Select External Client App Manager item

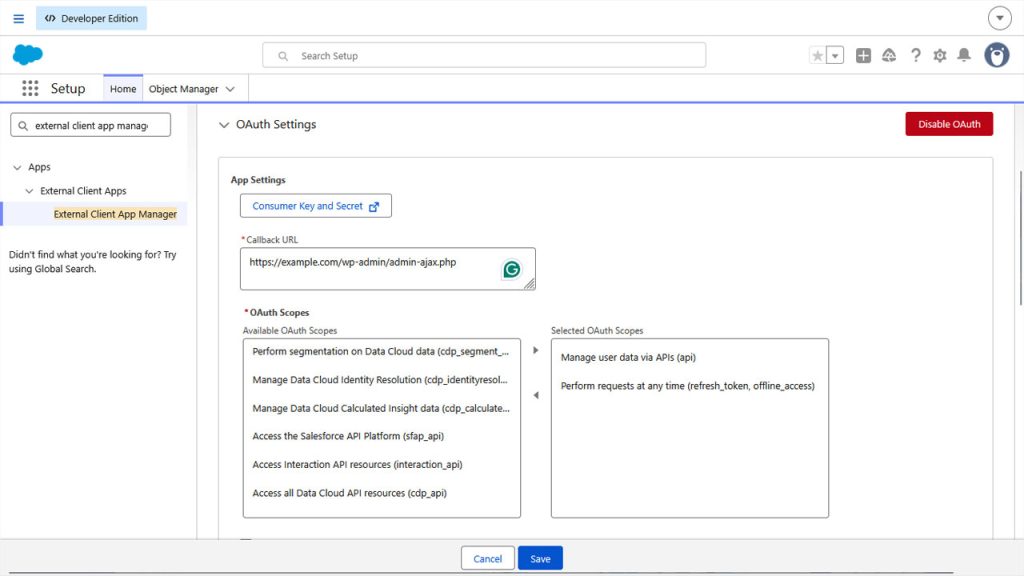point(115,214)
